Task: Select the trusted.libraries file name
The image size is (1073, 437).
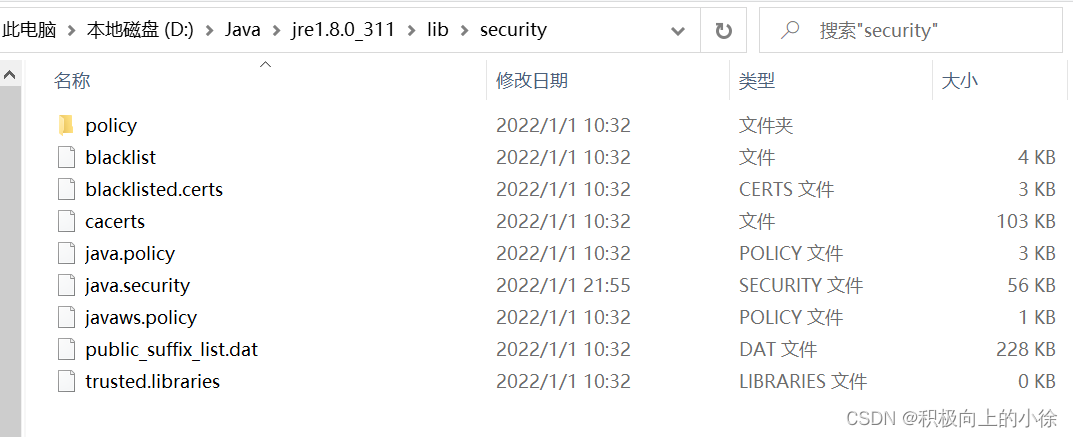Action: click(153, 381)
